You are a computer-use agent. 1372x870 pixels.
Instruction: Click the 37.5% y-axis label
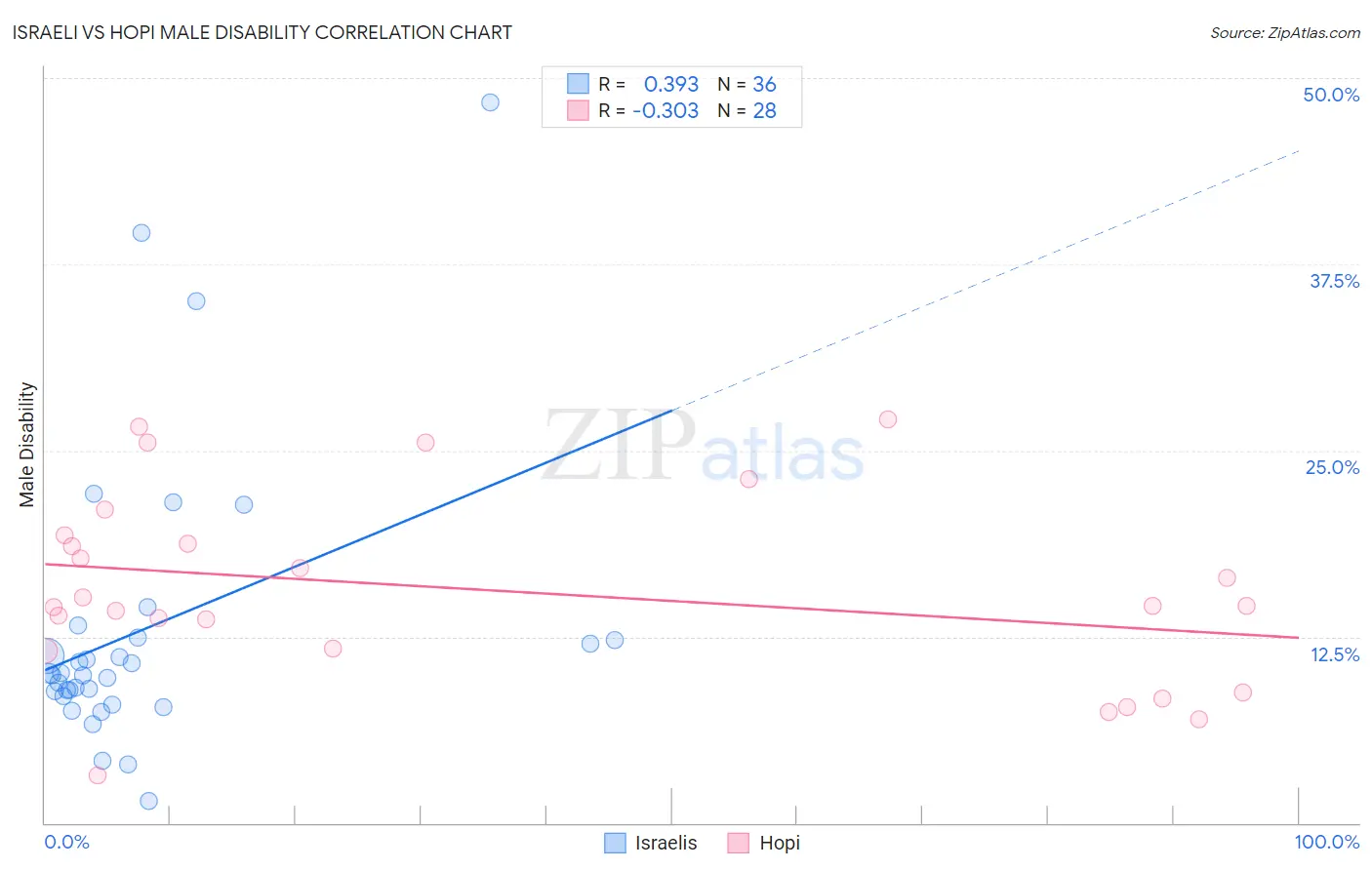click(x=1334, y=281)
